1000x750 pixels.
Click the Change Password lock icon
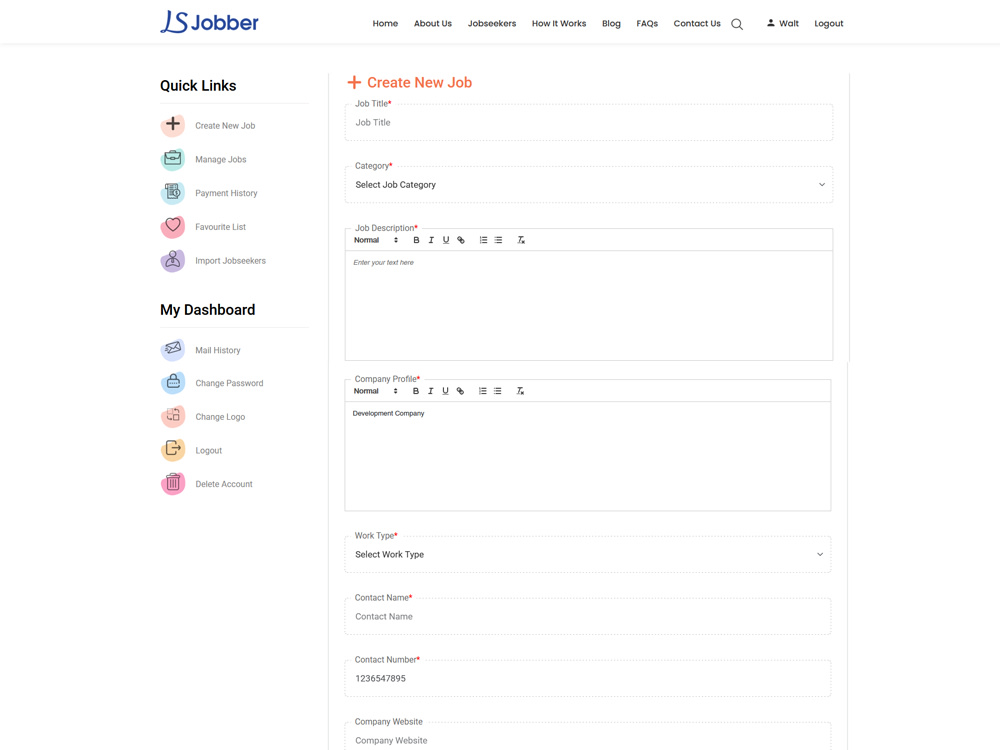tap(173, 383)
